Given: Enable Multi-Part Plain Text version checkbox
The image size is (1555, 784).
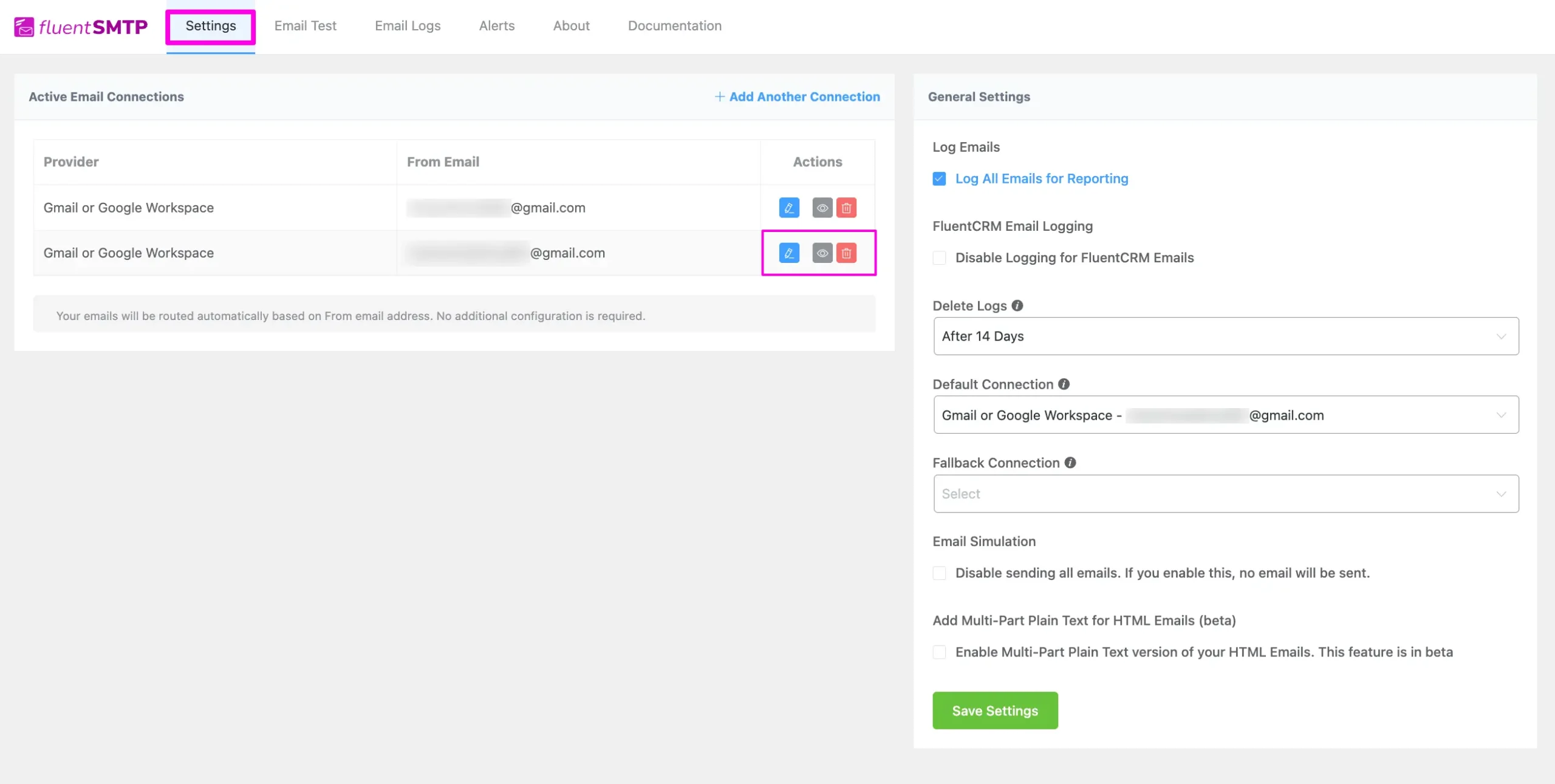Looking at the screenshot, I should pos(939,652).
